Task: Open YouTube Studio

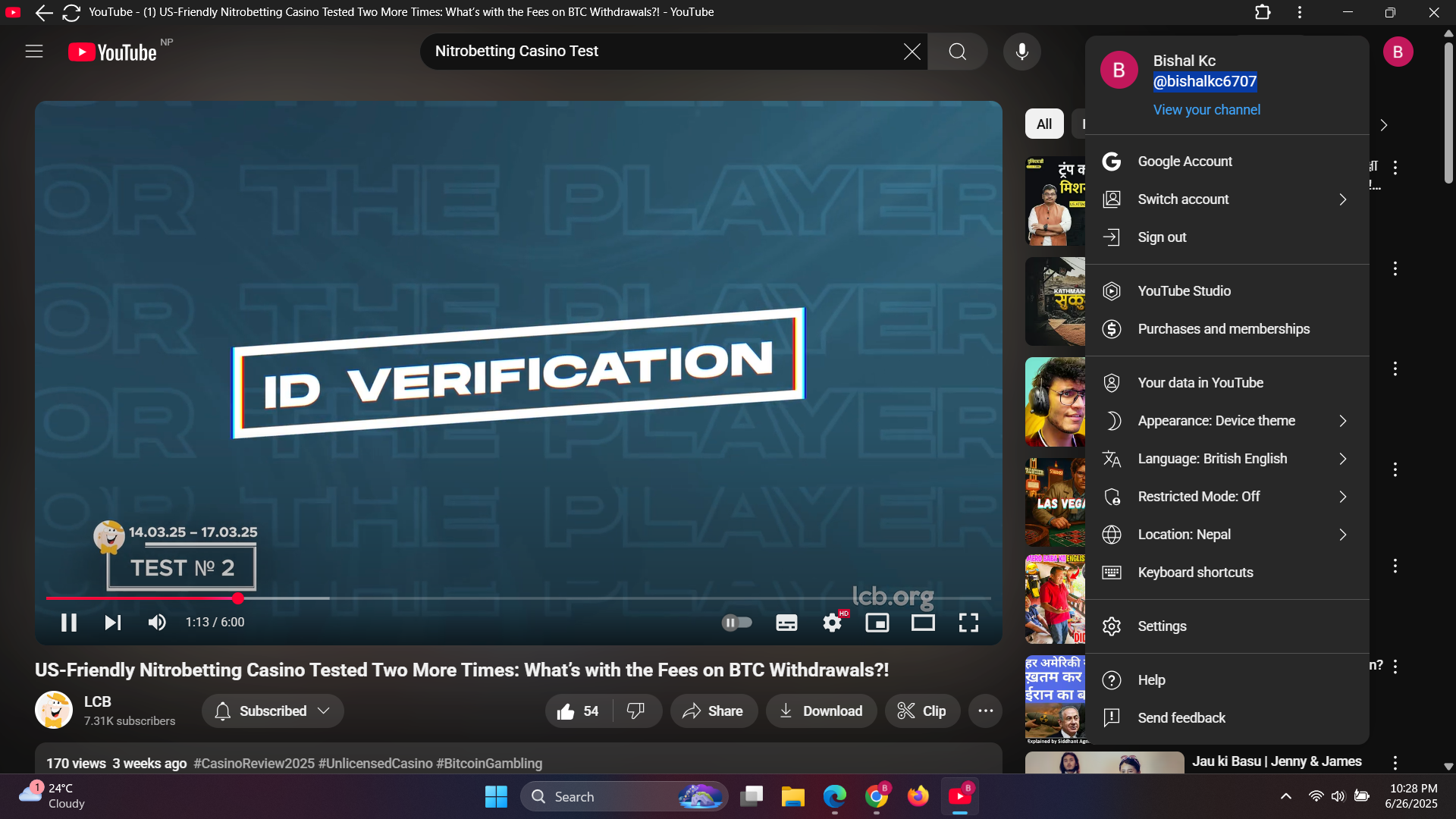Action: (1227, 291)
